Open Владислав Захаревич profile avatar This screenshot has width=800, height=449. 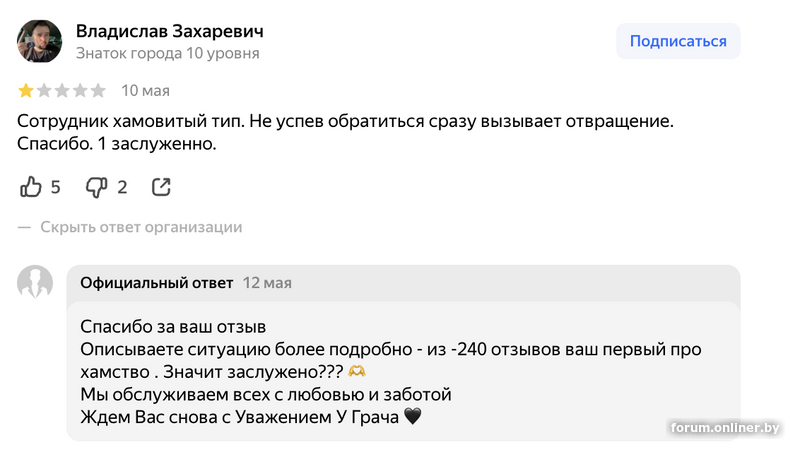[41, 42]
